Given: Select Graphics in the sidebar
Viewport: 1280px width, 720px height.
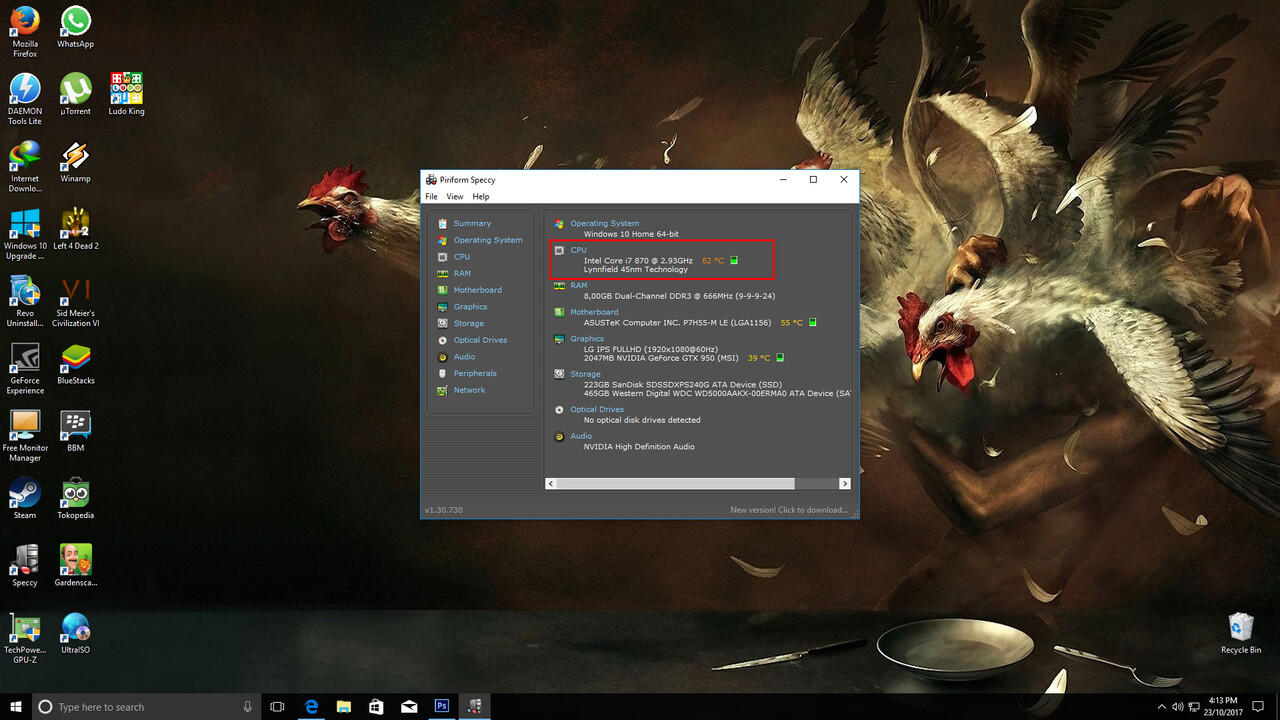Looking at the screenshot, I should coord(470,307).
